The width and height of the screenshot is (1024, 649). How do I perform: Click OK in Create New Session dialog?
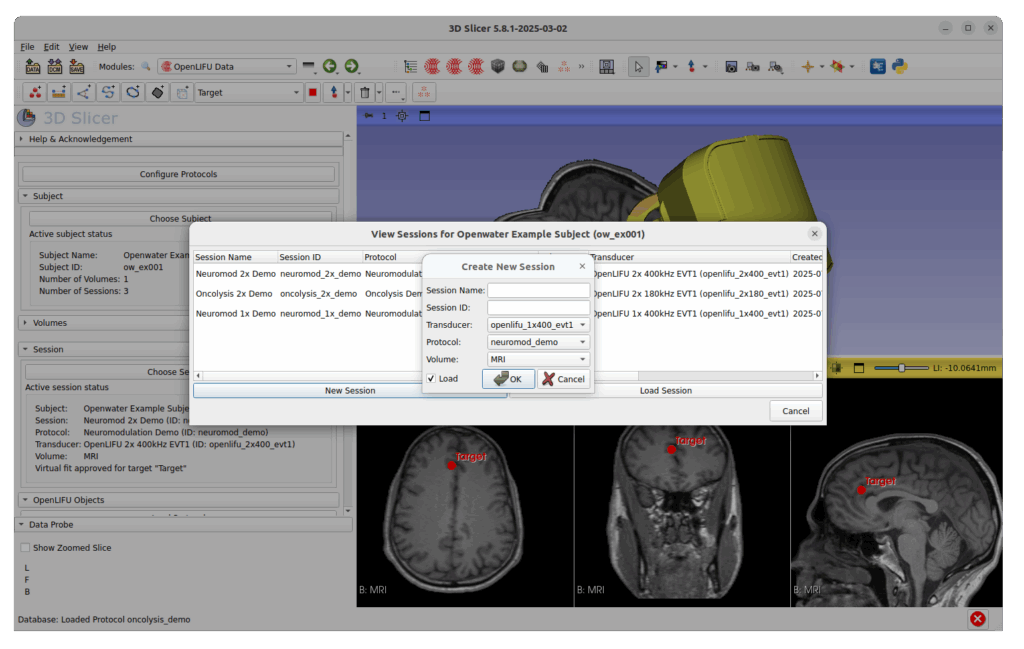tap(508, 379)
